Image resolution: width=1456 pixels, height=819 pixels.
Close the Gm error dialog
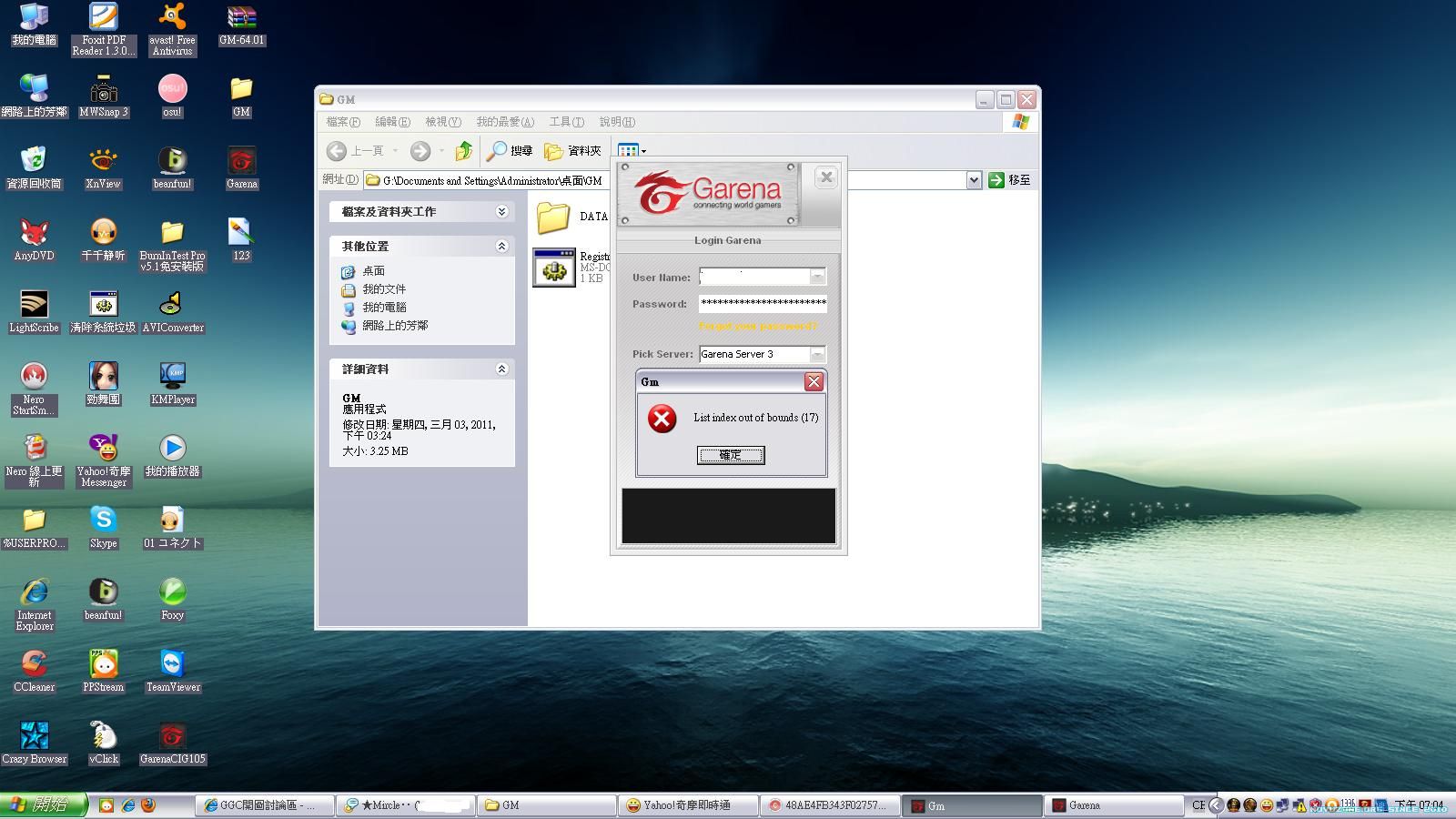(x=814, y=382)
